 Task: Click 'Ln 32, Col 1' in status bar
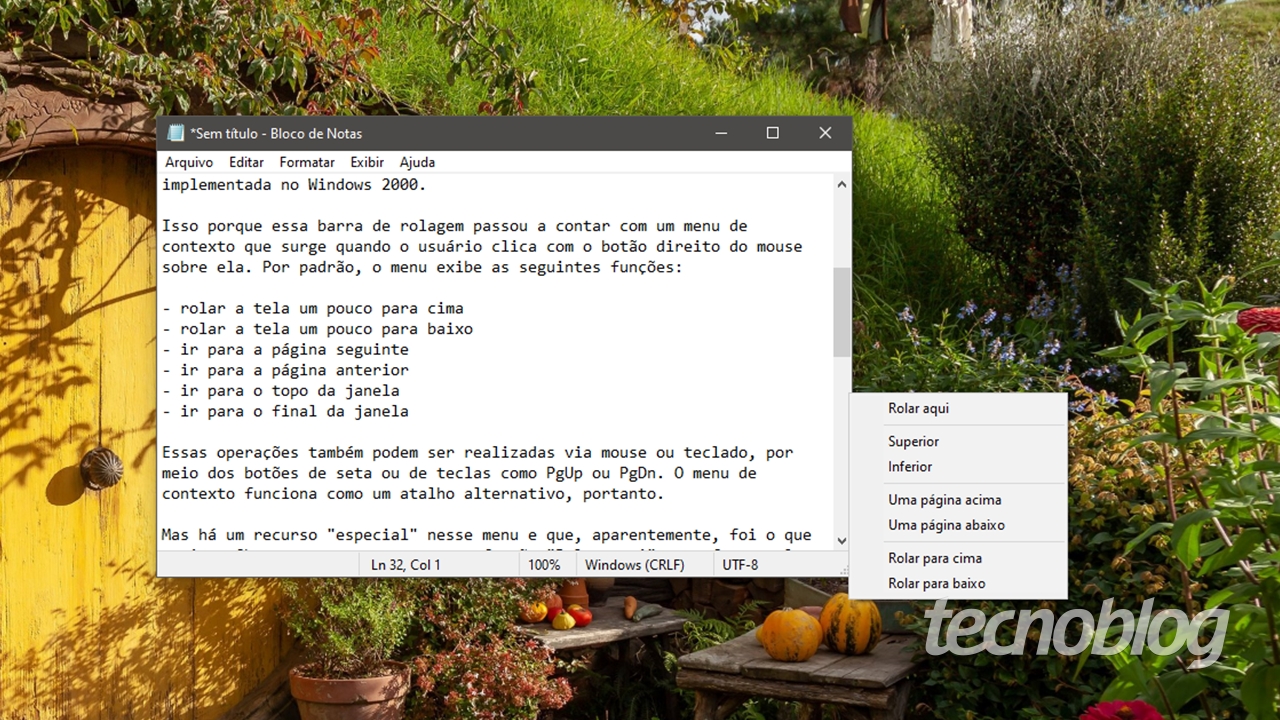pos(406,565)
